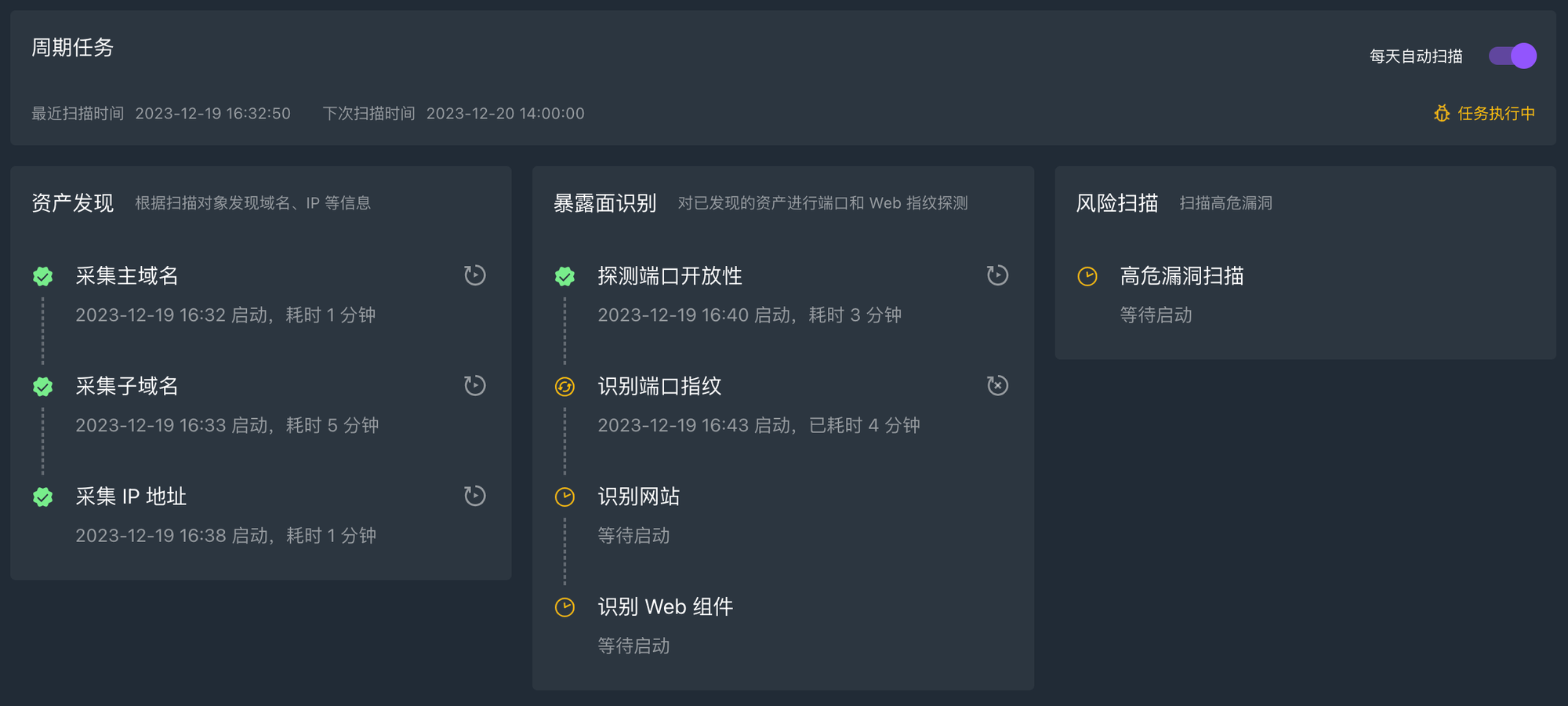Rerun the 采集子域名 task
The image size is (1568, 706).
click(474, 385)
